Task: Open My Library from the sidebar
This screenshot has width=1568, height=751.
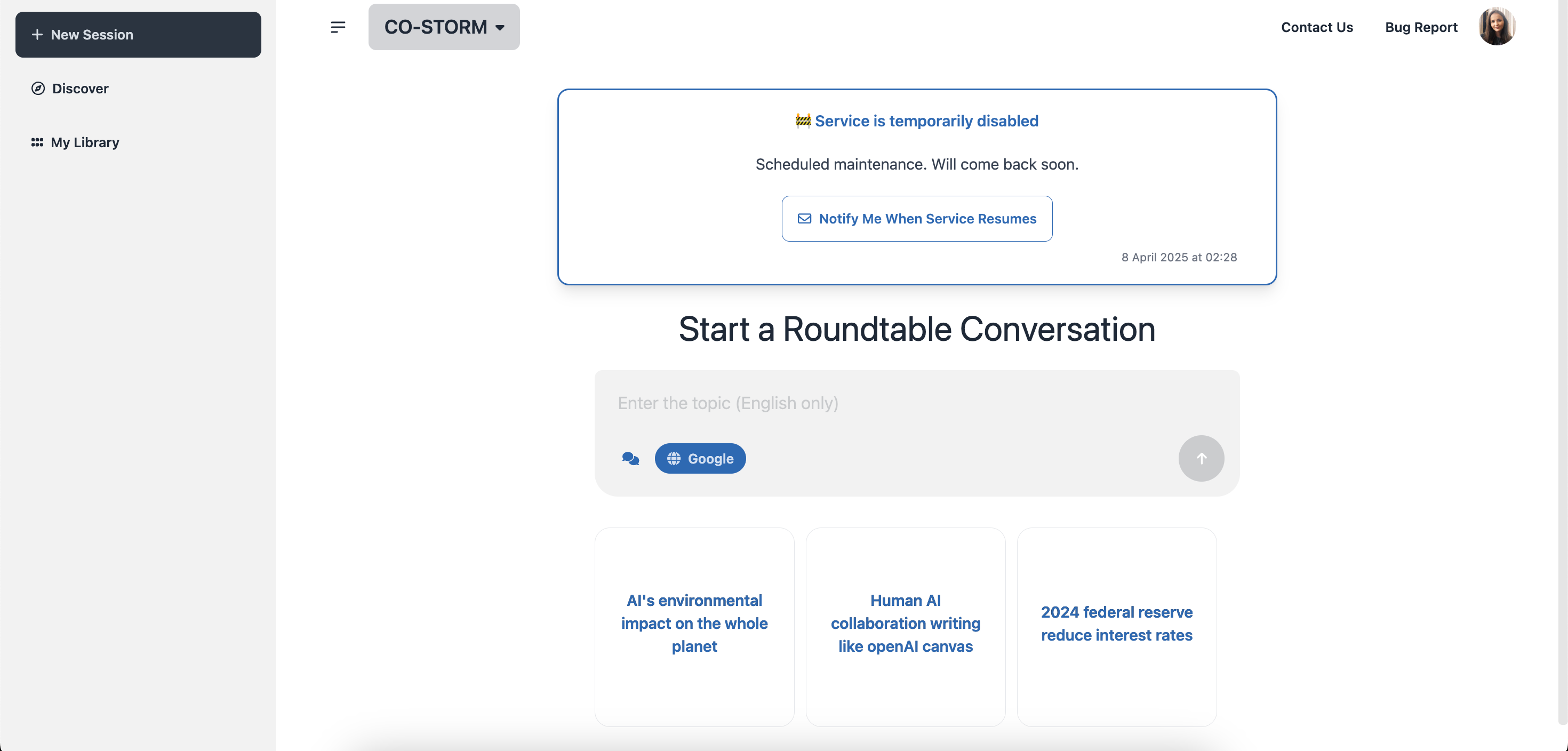Action: [x=85, y=142]
